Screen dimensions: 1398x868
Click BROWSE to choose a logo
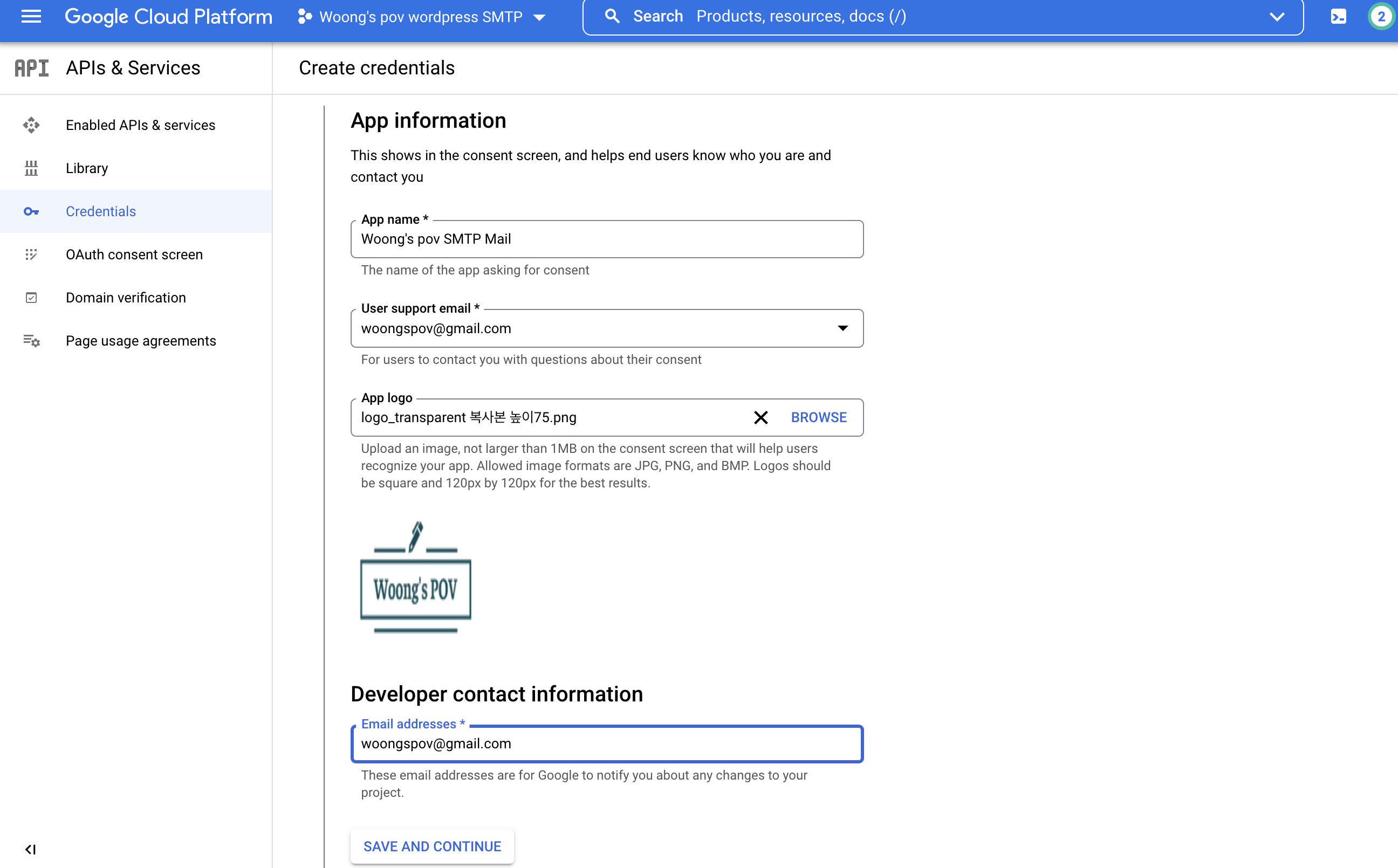pyautogui.click(x=818, y=417)
